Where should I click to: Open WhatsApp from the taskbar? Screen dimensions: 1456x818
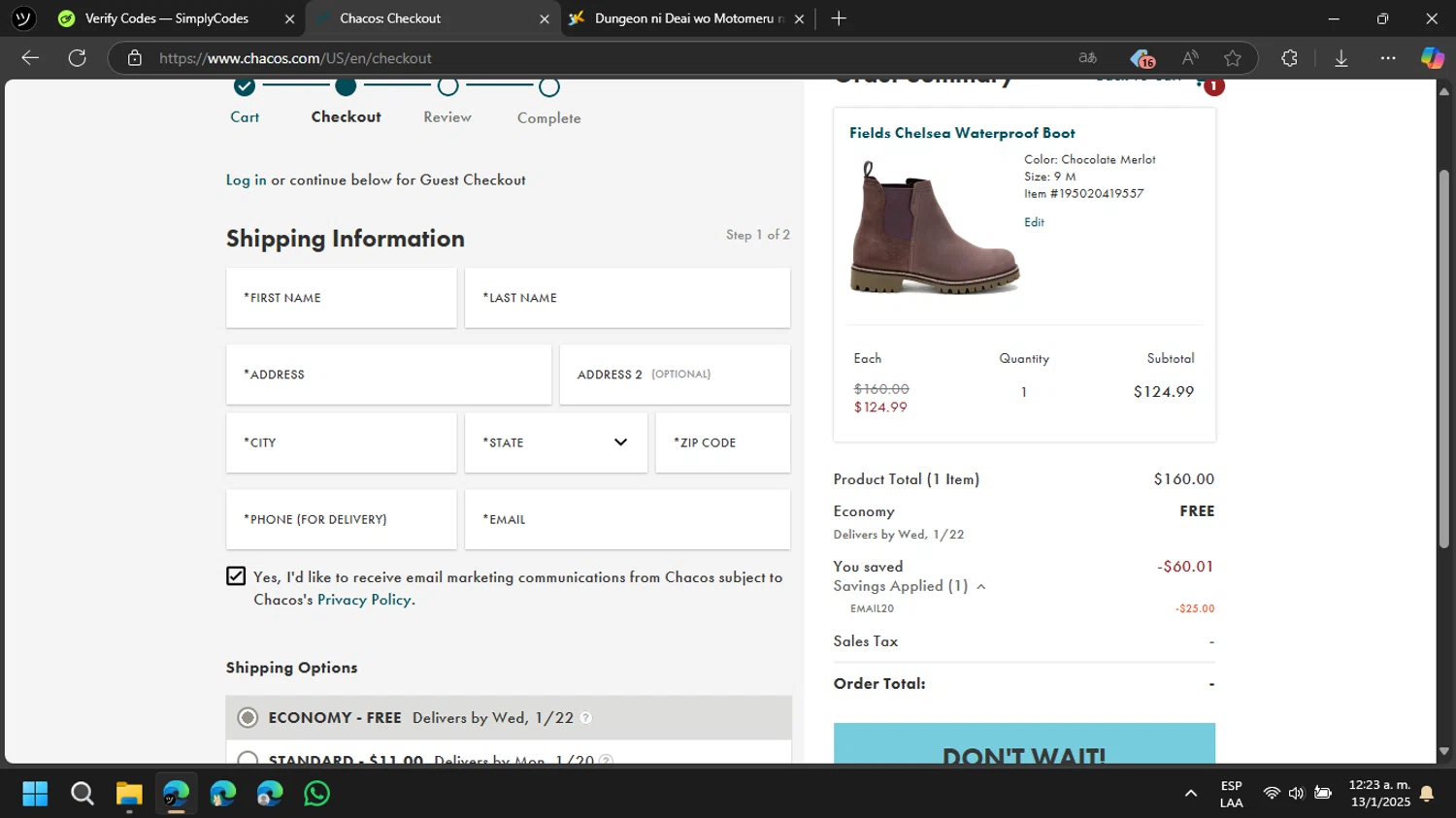click(317, 794)
